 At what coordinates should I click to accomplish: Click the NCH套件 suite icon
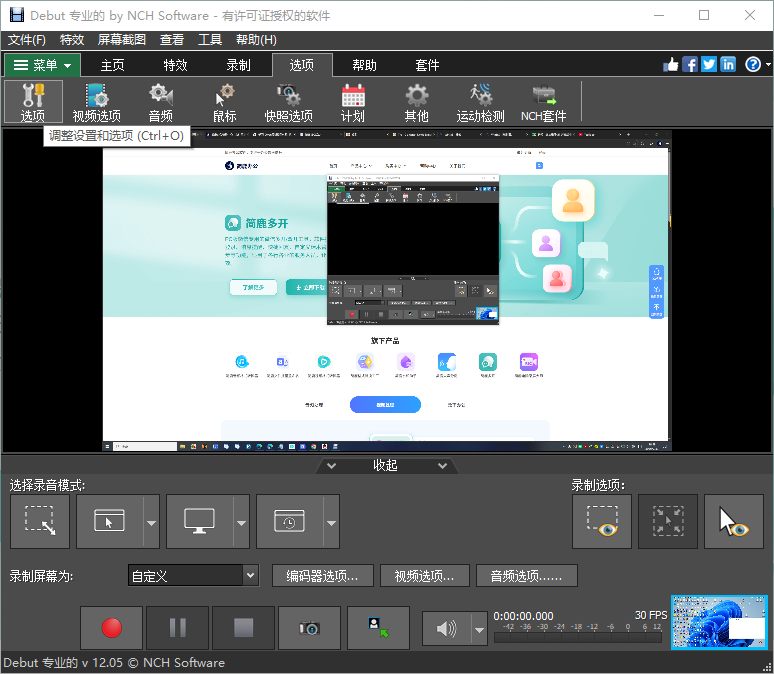pyautogui.click(x=544, y=102)
